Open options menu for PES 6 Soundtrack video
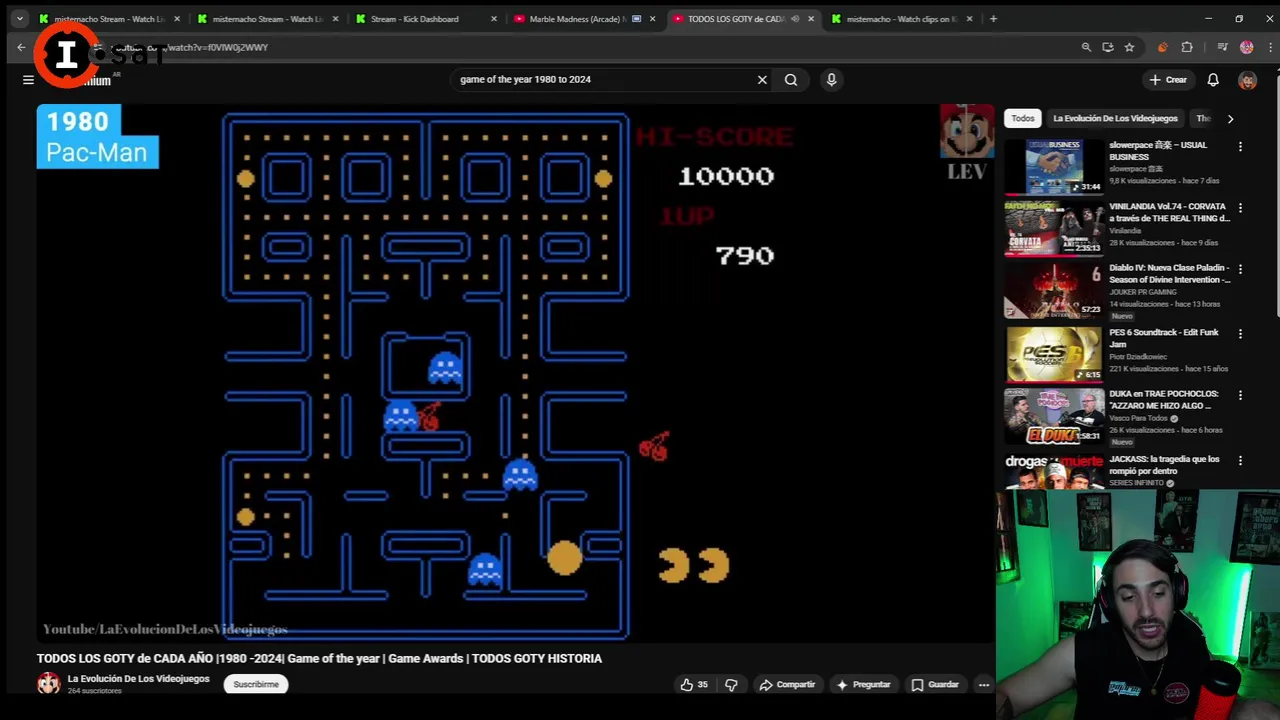Image resolution: width=1280 pixels, height=720 pixels. tap(1240, 334)
